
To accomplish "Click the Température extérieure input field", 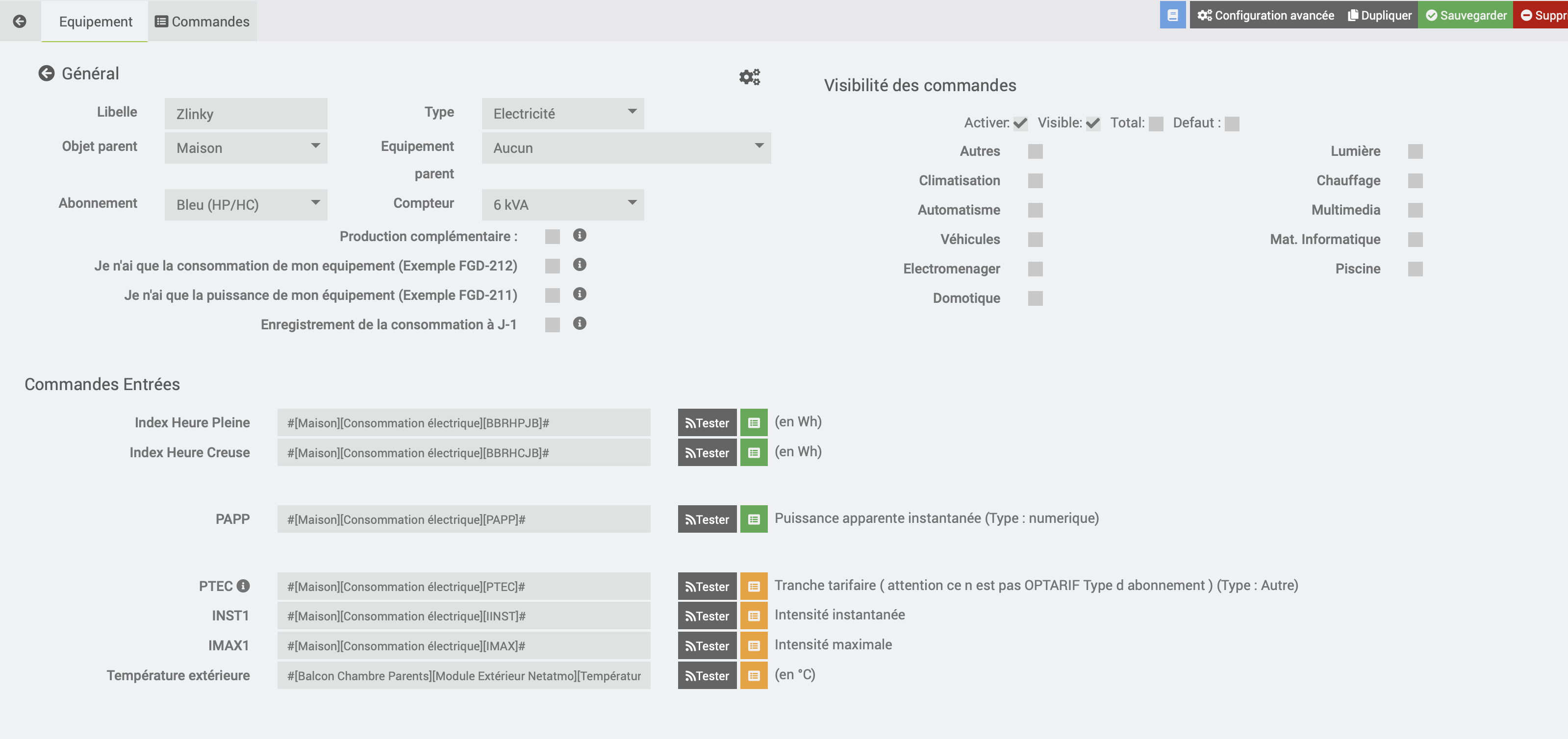I will click(464, 676).
